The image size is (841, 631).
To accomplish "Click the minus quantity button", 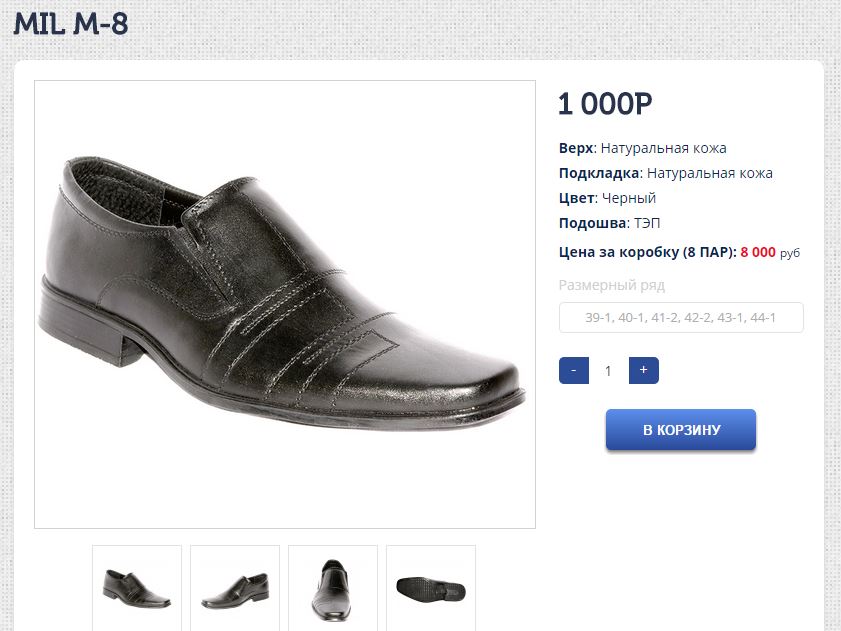I will (573, 370).
